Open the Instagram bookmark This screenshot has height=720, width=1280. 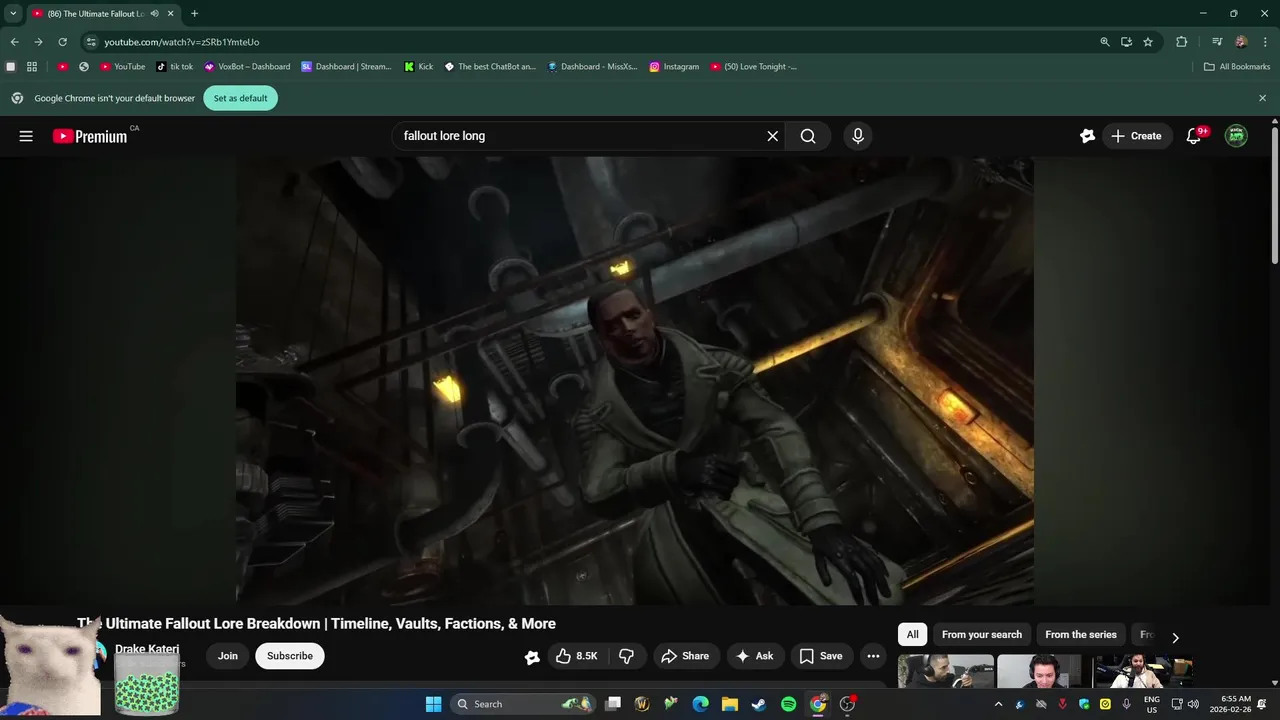point(674,67)
